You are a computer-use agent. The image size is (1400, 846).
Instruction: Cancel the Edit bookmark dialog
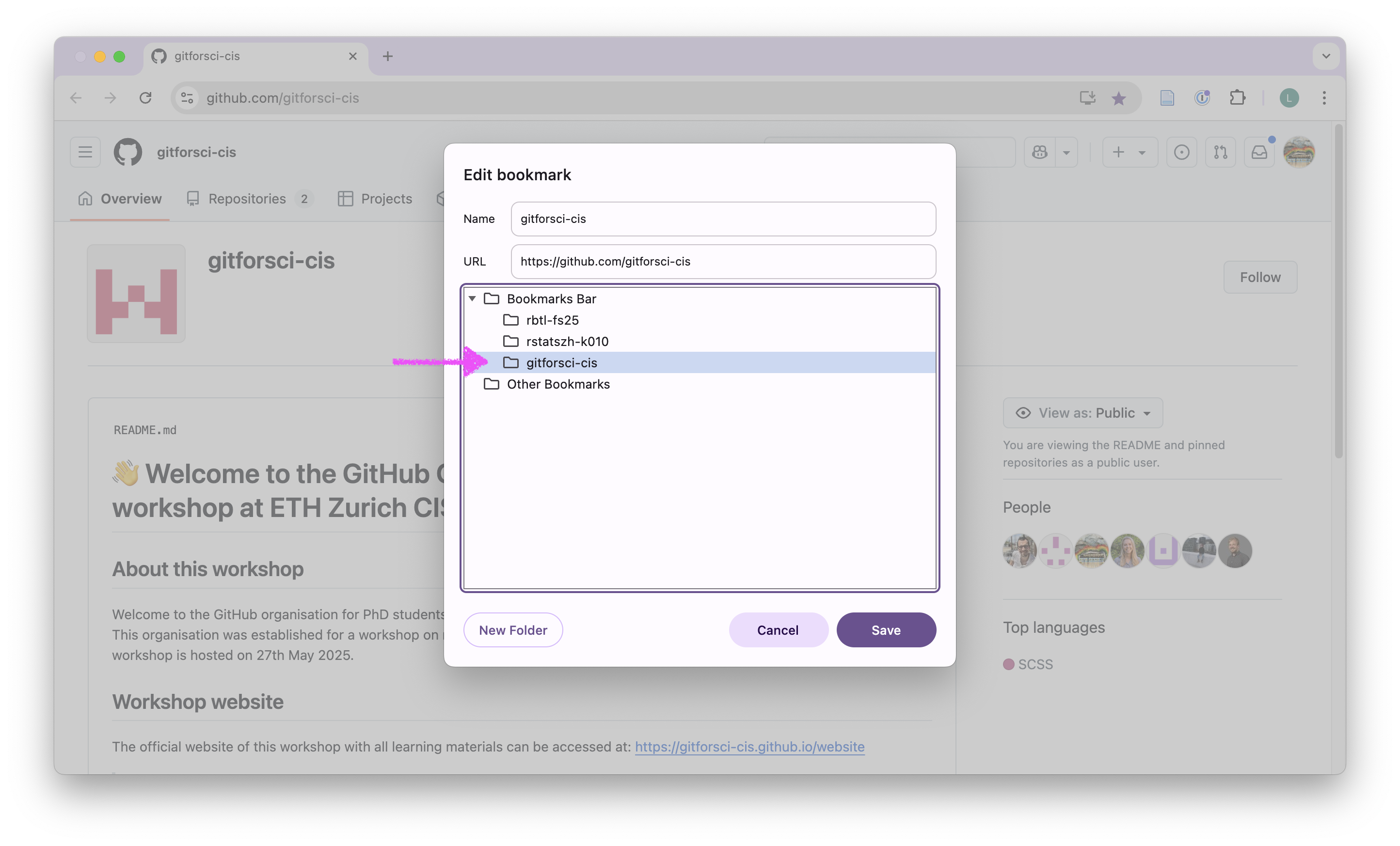click(x=778, y=630)
